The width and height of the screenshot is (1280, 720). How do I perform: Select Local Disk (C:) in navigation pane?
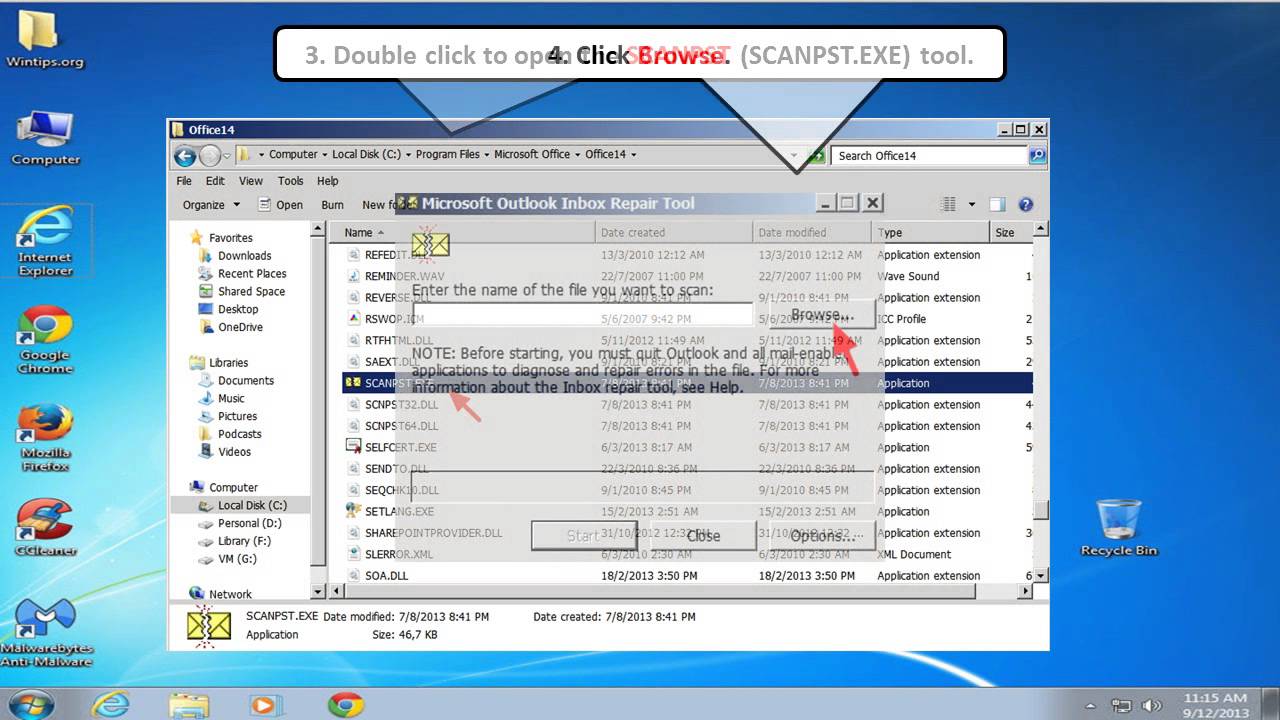pos(252,506)
